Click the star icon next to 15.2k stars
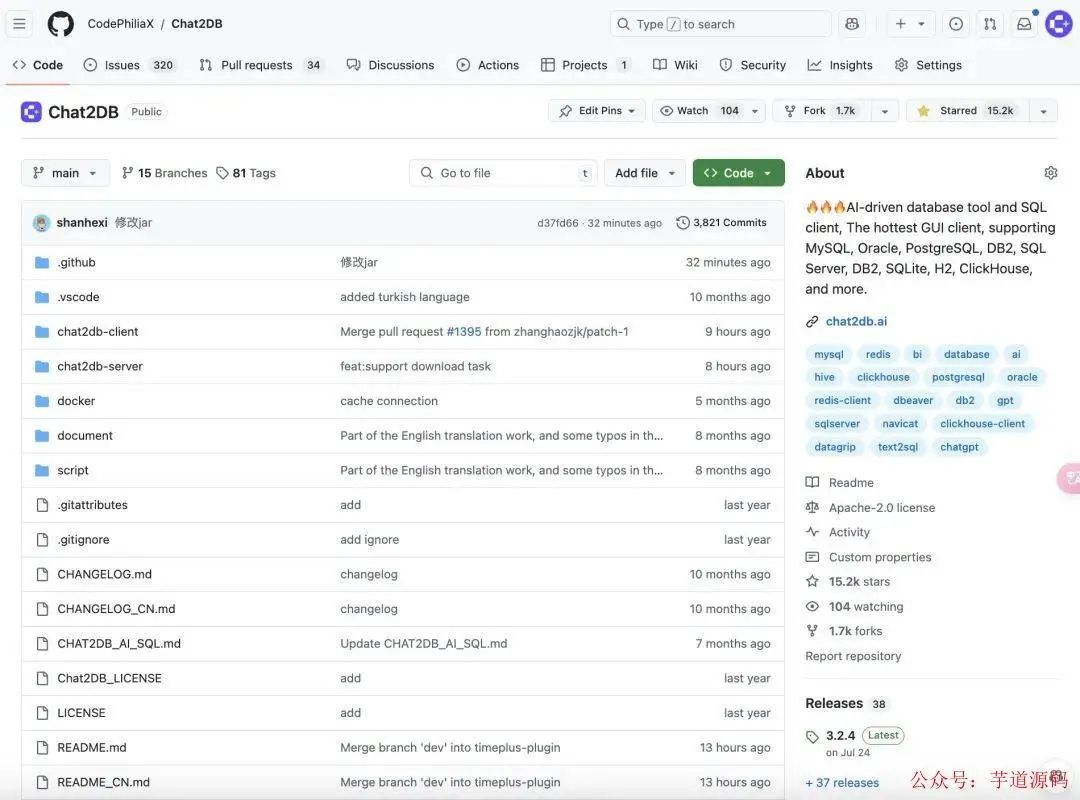1080x800 pixels. [x=812, y=582]
